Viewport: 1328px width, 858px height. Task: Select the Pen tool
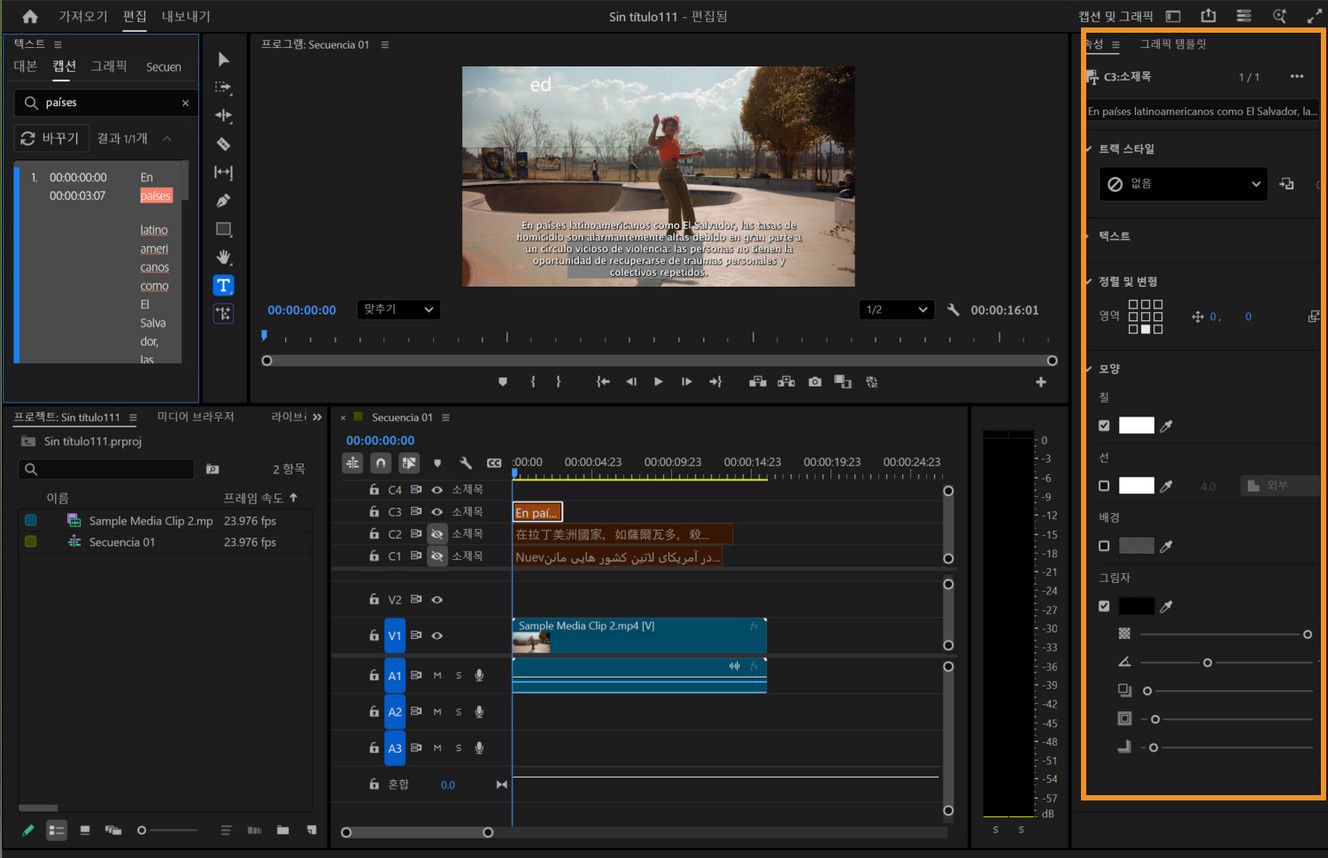coord(223,201)
